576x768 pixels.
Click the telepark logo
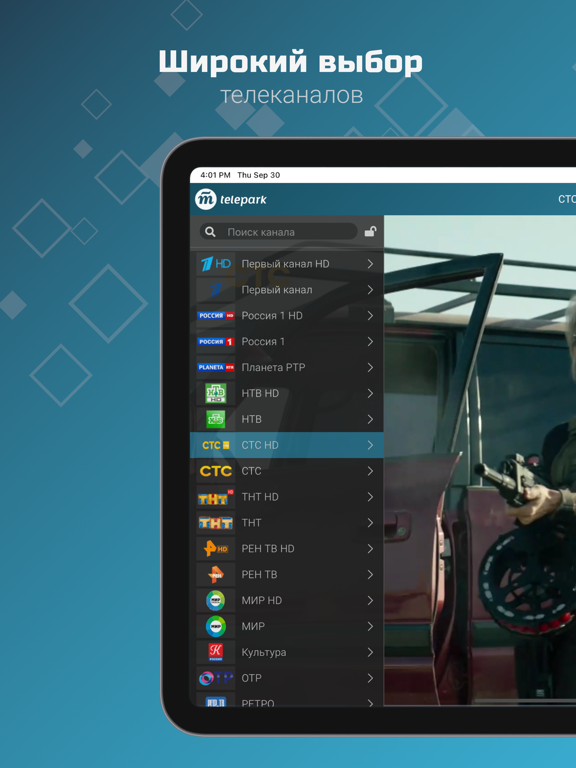tap(231, 199)
